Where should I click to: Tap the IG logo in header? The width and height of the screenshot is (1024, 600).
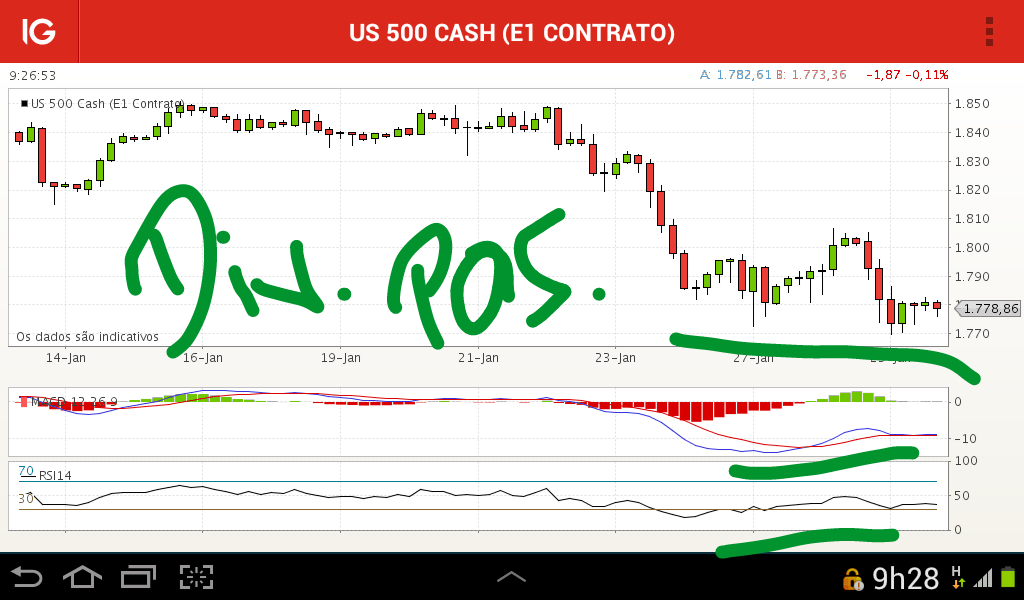[39, 31]
